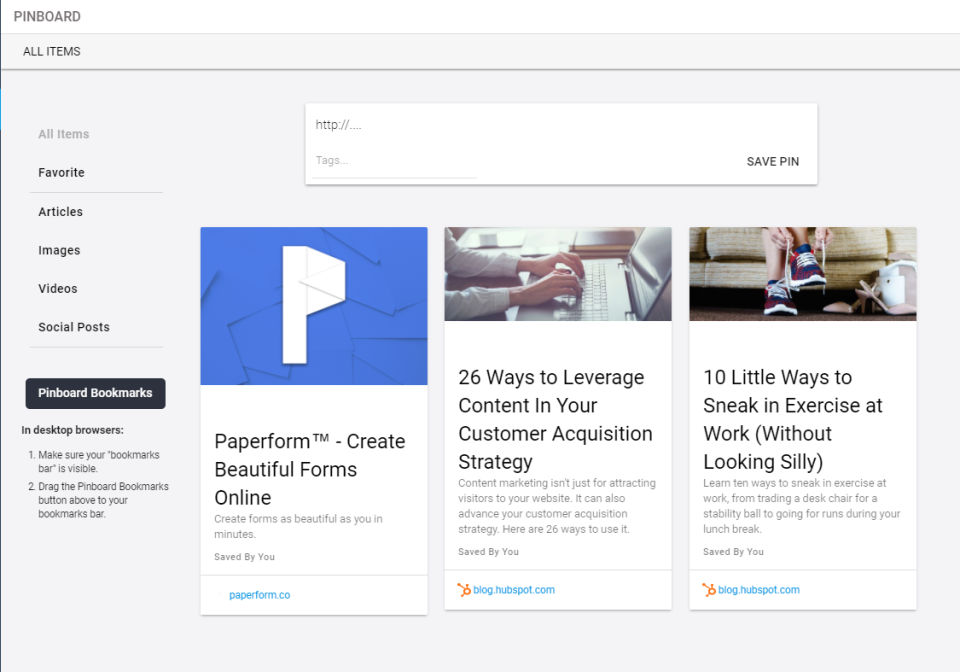Open Social Posts category
The image size is (960, 672).
coord(74,327)
